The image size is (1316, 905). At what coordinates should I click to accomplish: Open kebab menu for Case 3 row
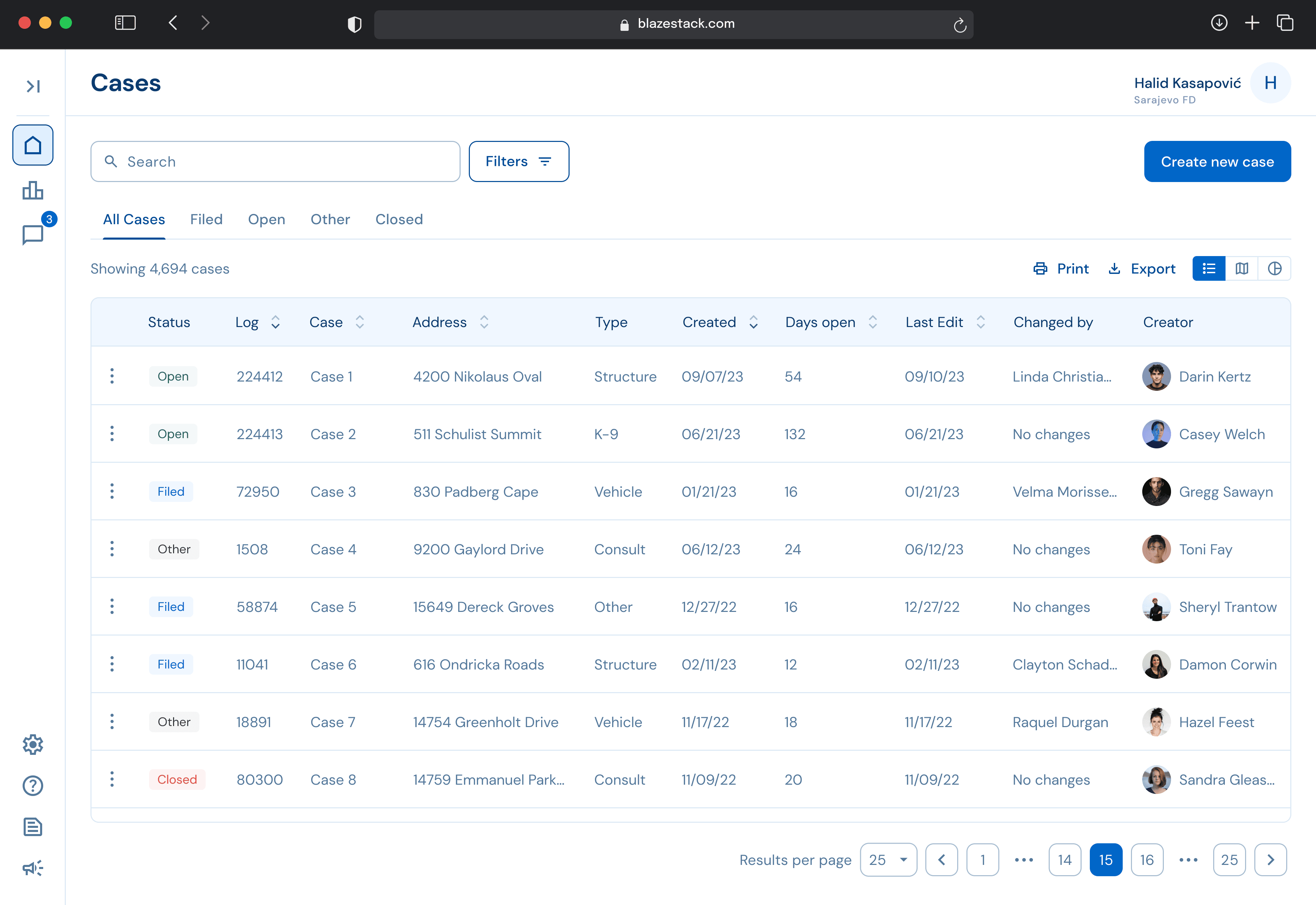pos(112,491)
